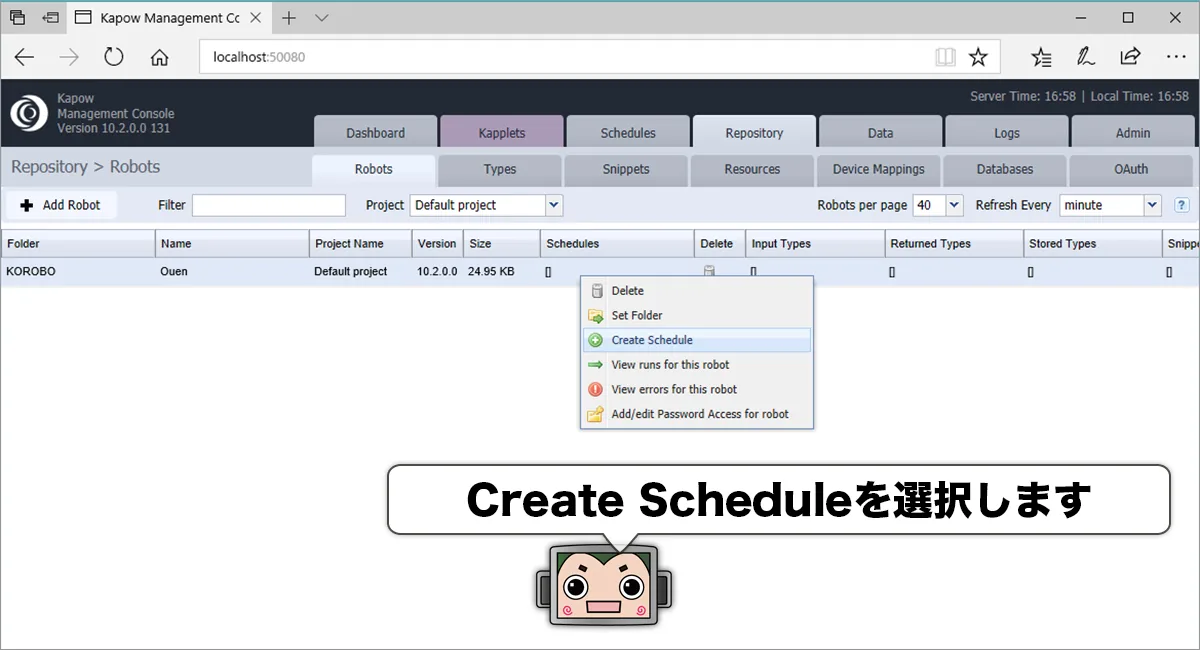
Task: Click the Version column header
Action: click(x=438, y=244)
